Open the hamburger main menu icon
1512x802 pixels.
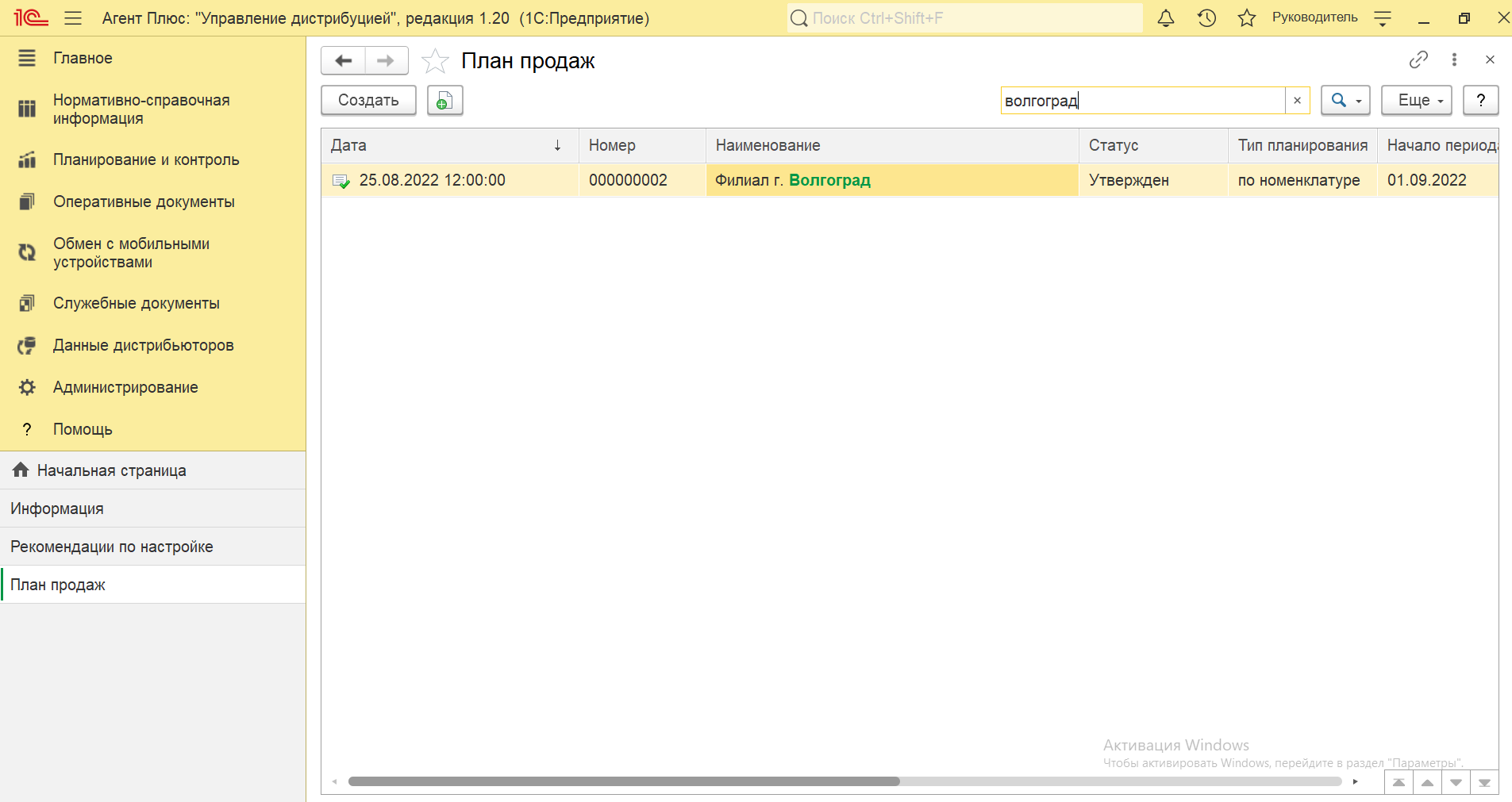(73, 18)
